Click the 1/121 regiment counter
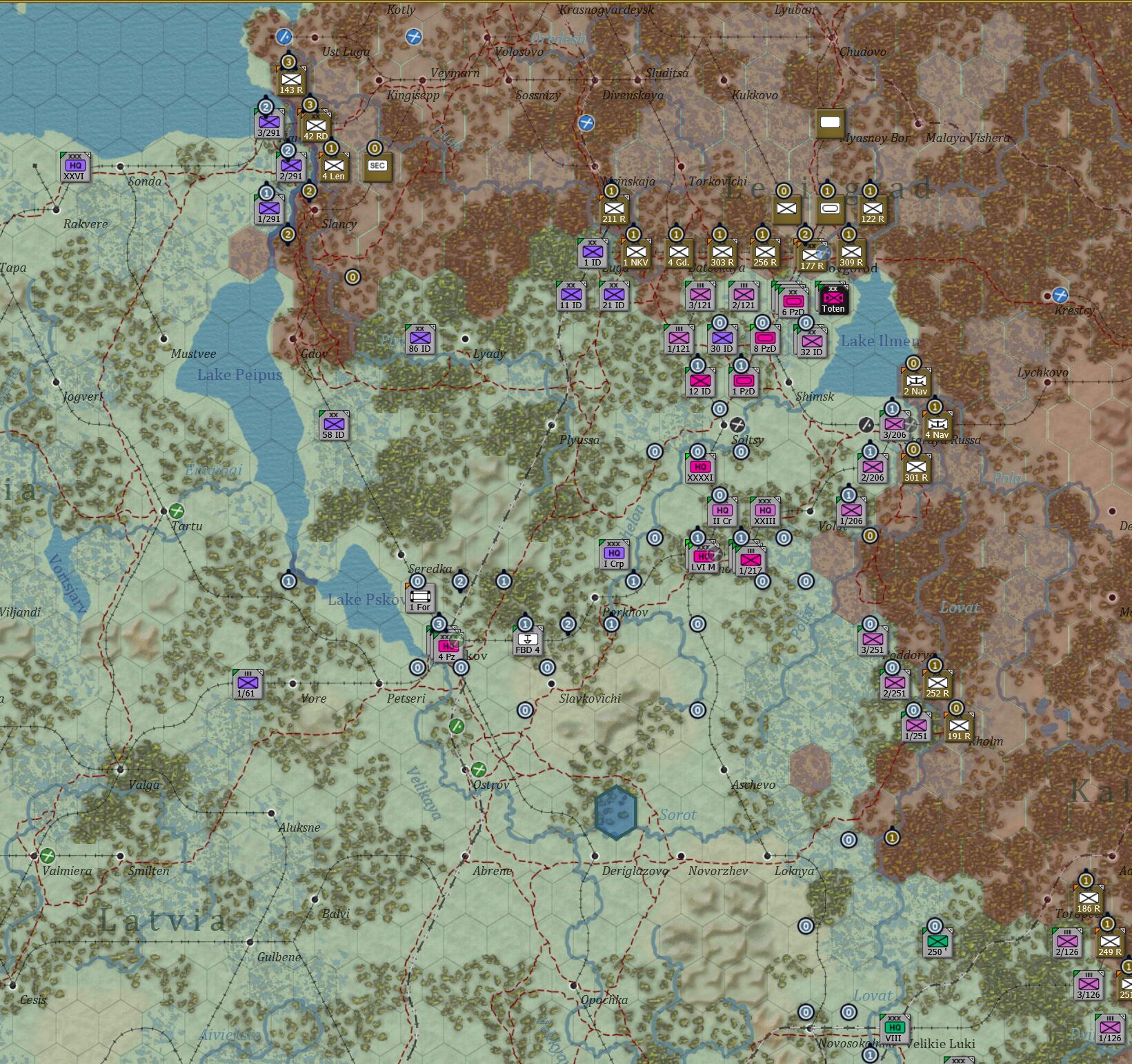 tap(679, 339)
